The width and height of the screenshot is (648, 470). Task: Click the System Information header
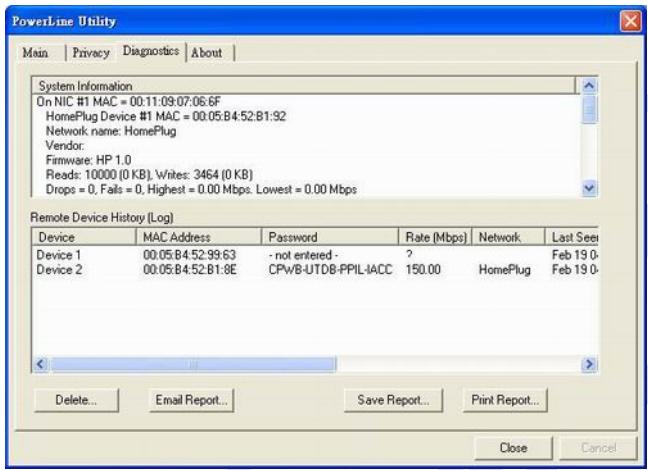[304, 86]
